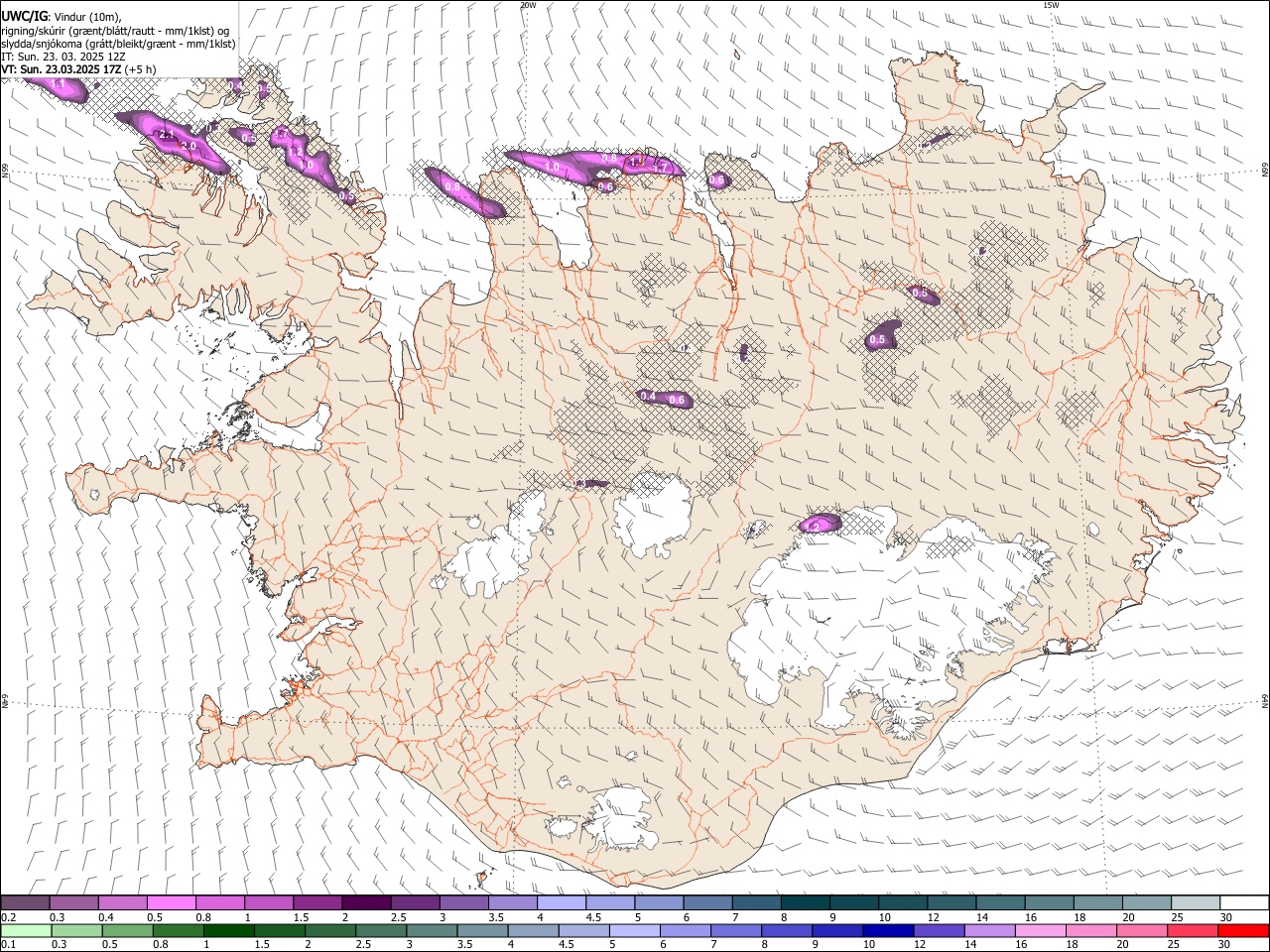
Task: Click the '0.2' label in the upper legend
Action: 7,917
